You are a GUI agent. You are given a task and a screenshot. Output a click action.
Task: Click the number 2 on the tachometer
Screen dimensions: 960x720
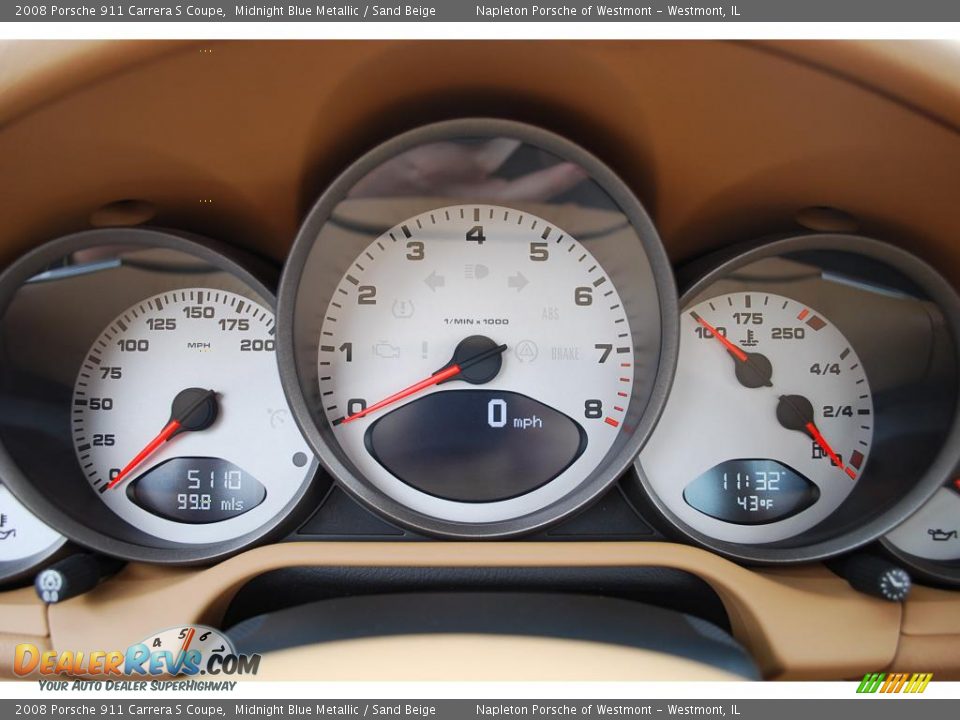click(x=366, y=295)
